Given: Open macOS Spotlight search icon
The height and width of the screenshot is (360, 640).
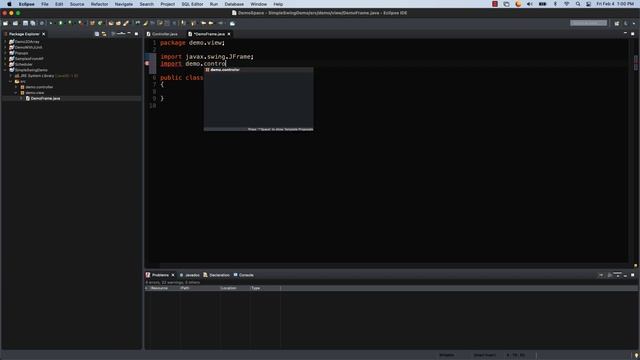Looking at the screenshot, I should 578,4.
